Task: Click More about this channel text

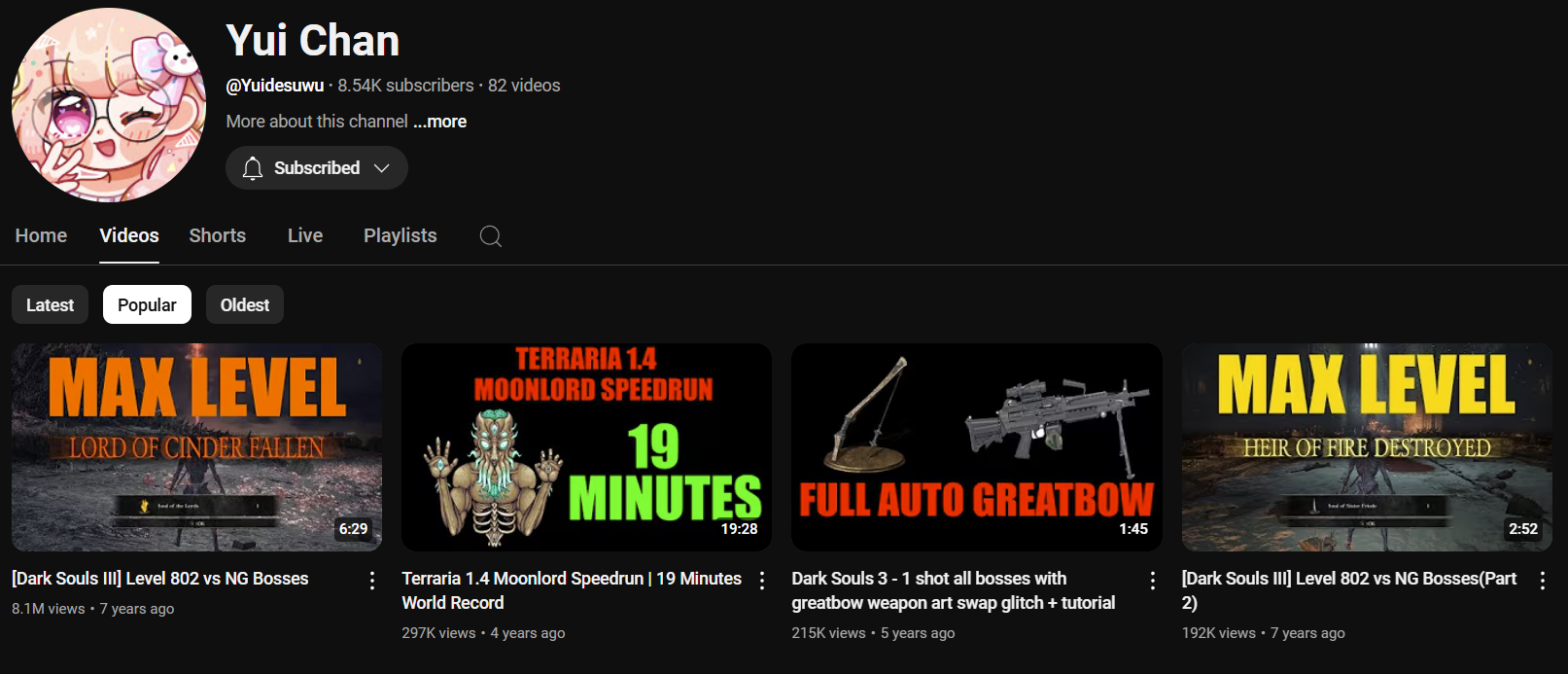Action: tap(317, 122)
